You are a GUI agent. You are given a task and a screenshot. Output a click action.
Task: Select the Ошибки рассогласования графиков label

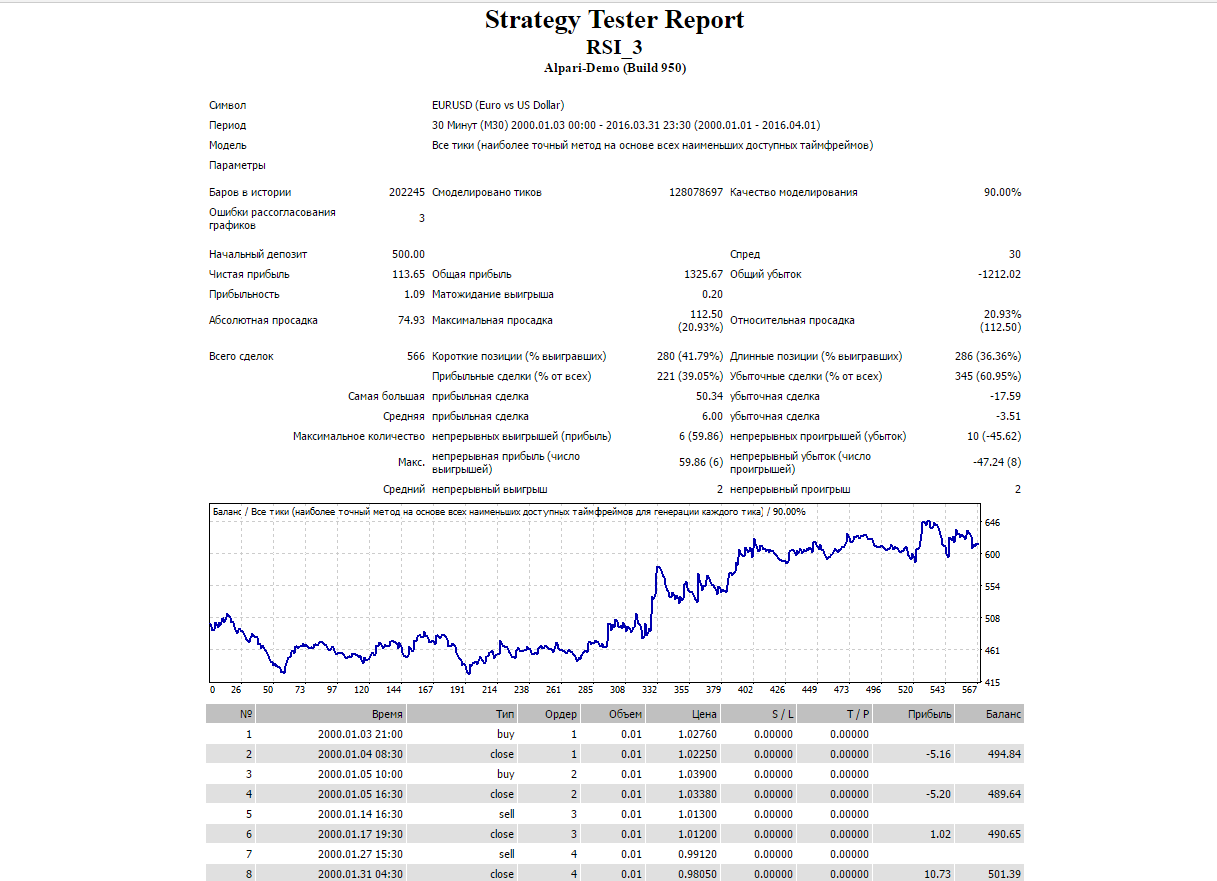tap(272, 219)
